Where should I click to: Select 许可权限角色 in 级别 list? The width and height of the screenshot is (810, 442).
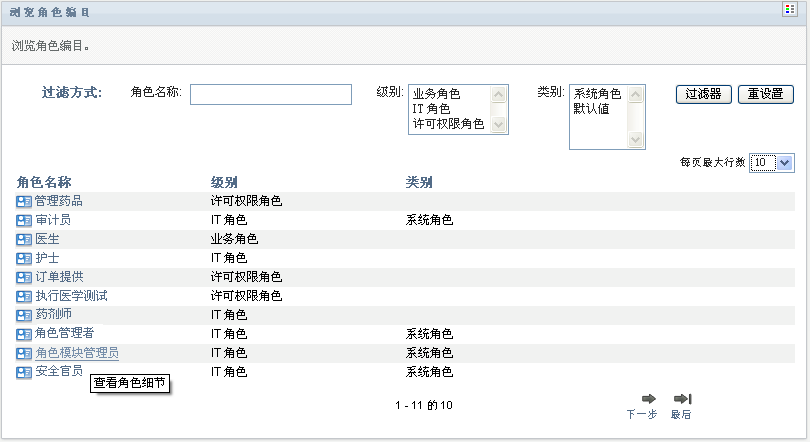448,124
